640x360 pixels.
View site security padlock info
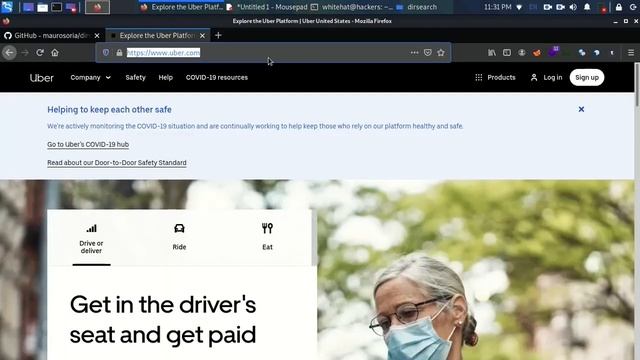tap(119, 53)
